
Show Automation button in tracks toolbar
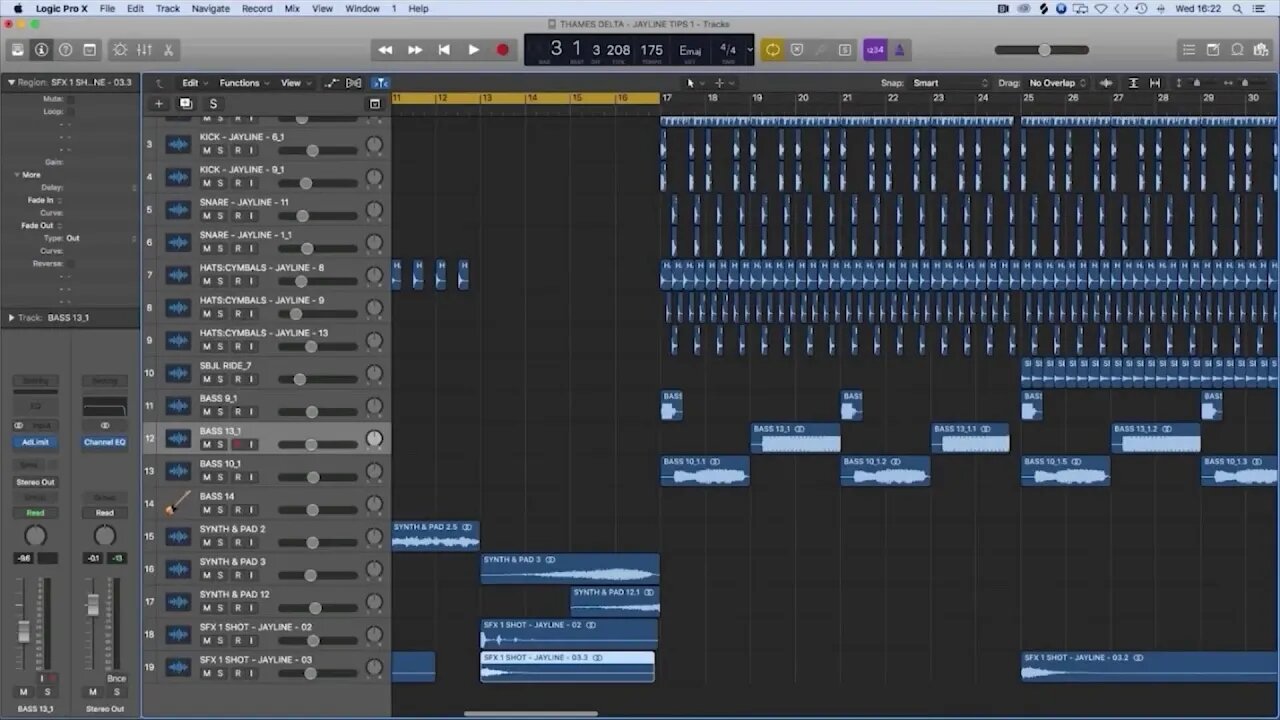point(332,83)
